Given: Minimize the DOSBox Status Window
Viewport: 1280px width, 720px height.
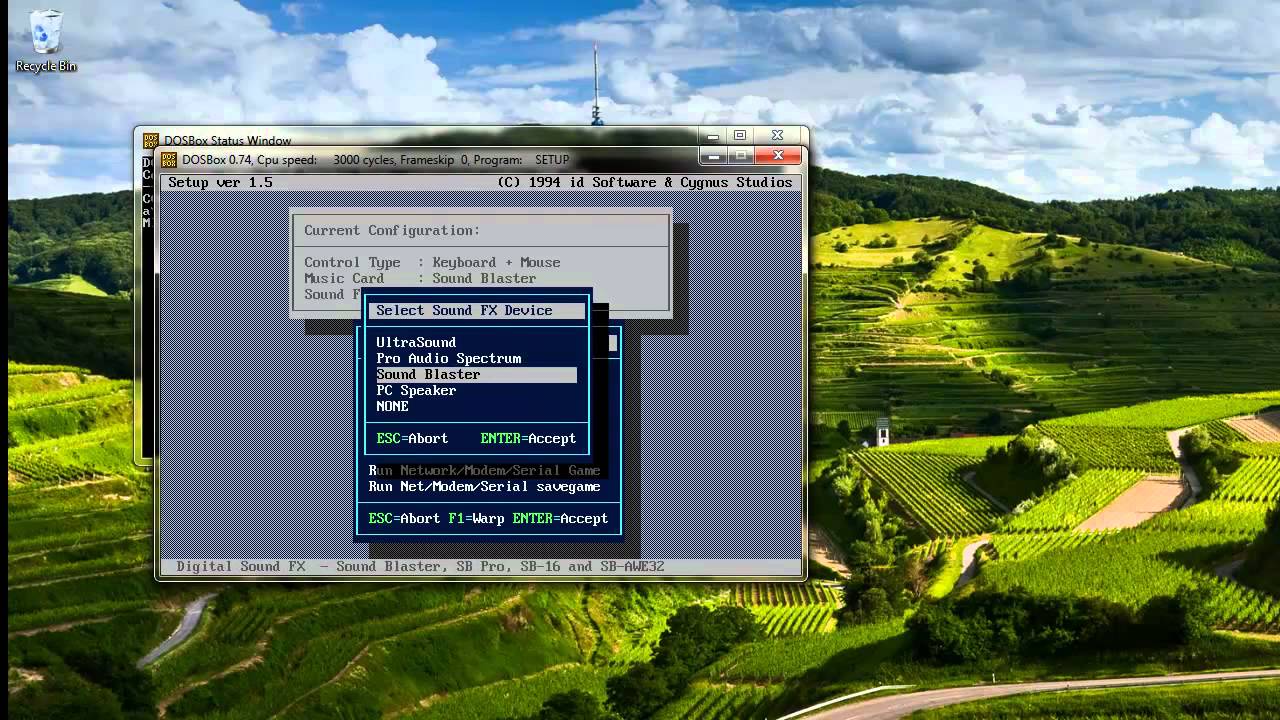Looking at the screenshot, I should tap(712, 135).
